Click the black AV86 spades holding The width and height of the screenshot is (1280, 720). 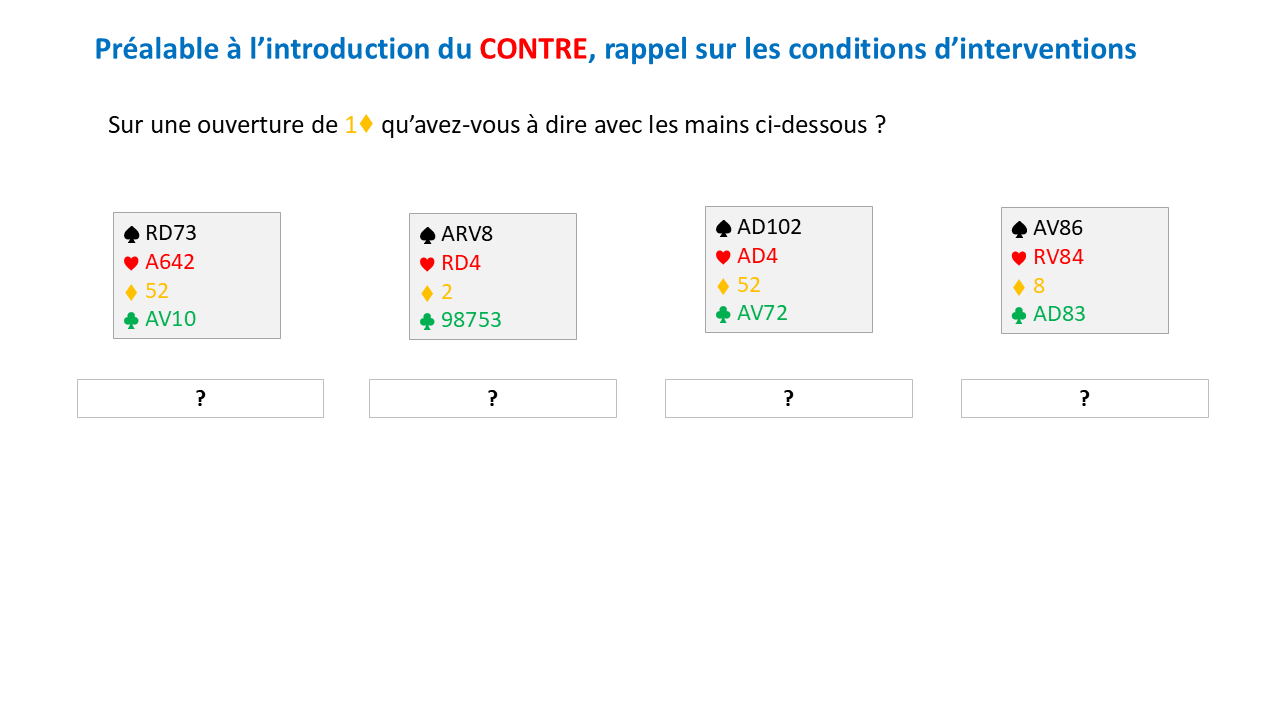(1058, 228)
